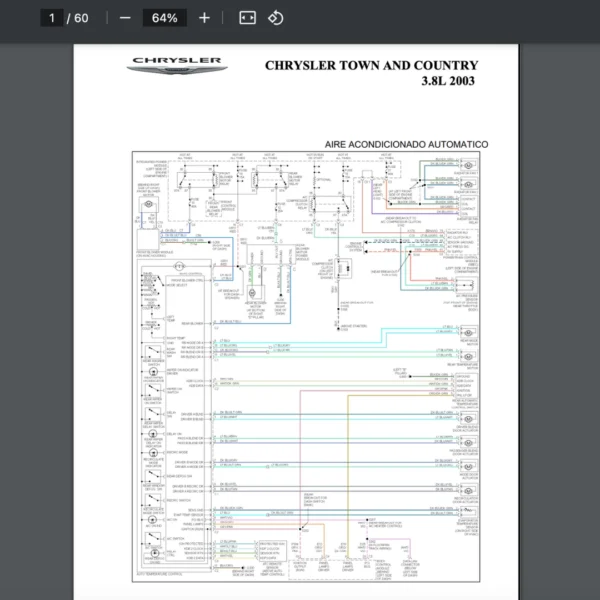This screenshot has width=600, height=600.
Task: Click the total page count 60
Action: (x=81, y=18)
